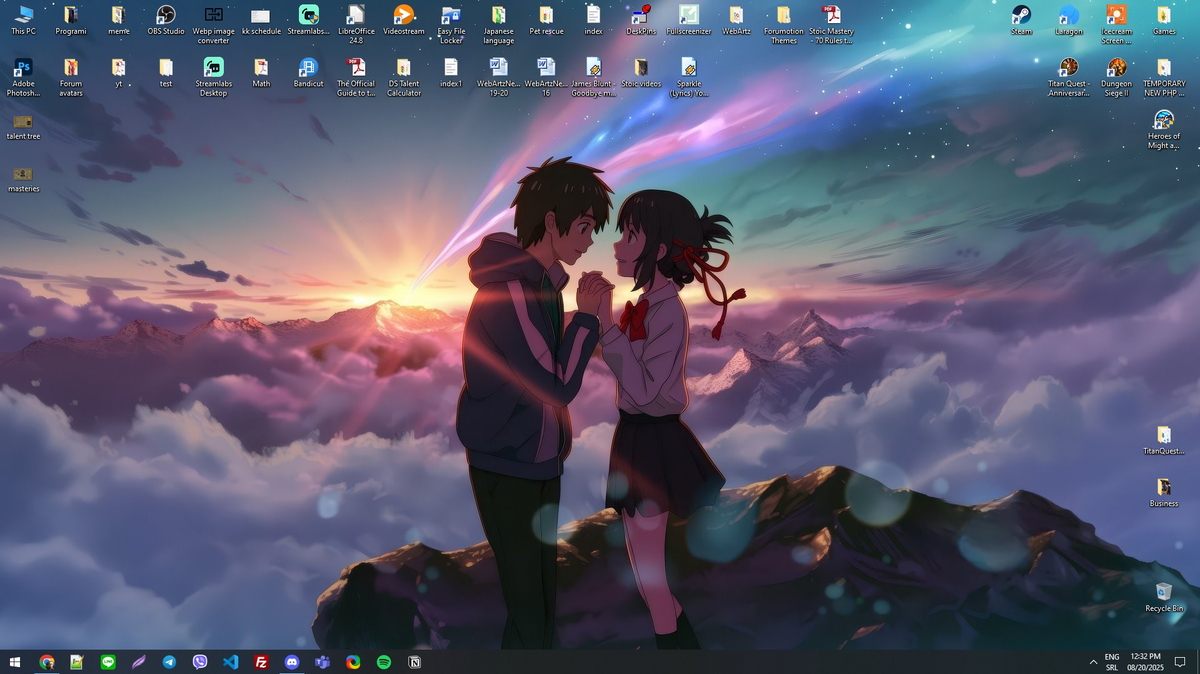Select the Recycle Bin
Viewport: 1200px width, 674px height.
[x=1164, y=597]
